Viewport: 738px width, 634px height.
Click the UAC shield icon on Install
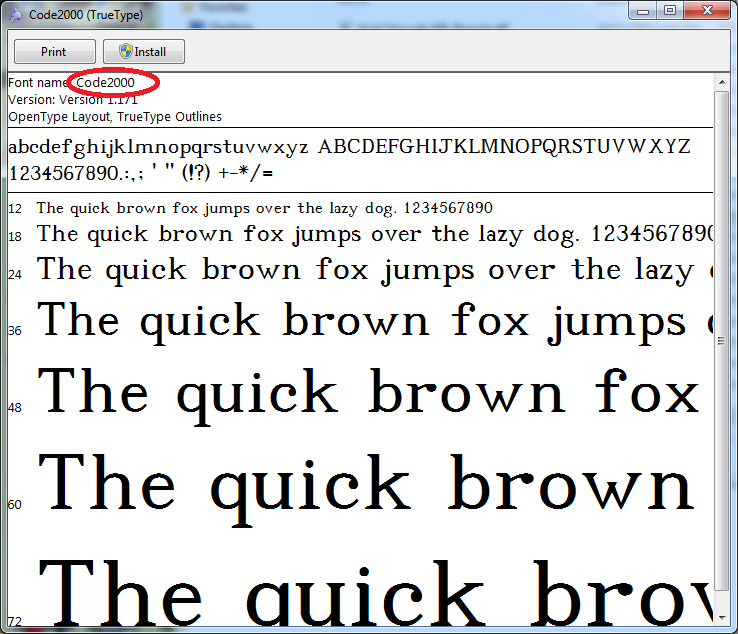click(x=126, y=51)
